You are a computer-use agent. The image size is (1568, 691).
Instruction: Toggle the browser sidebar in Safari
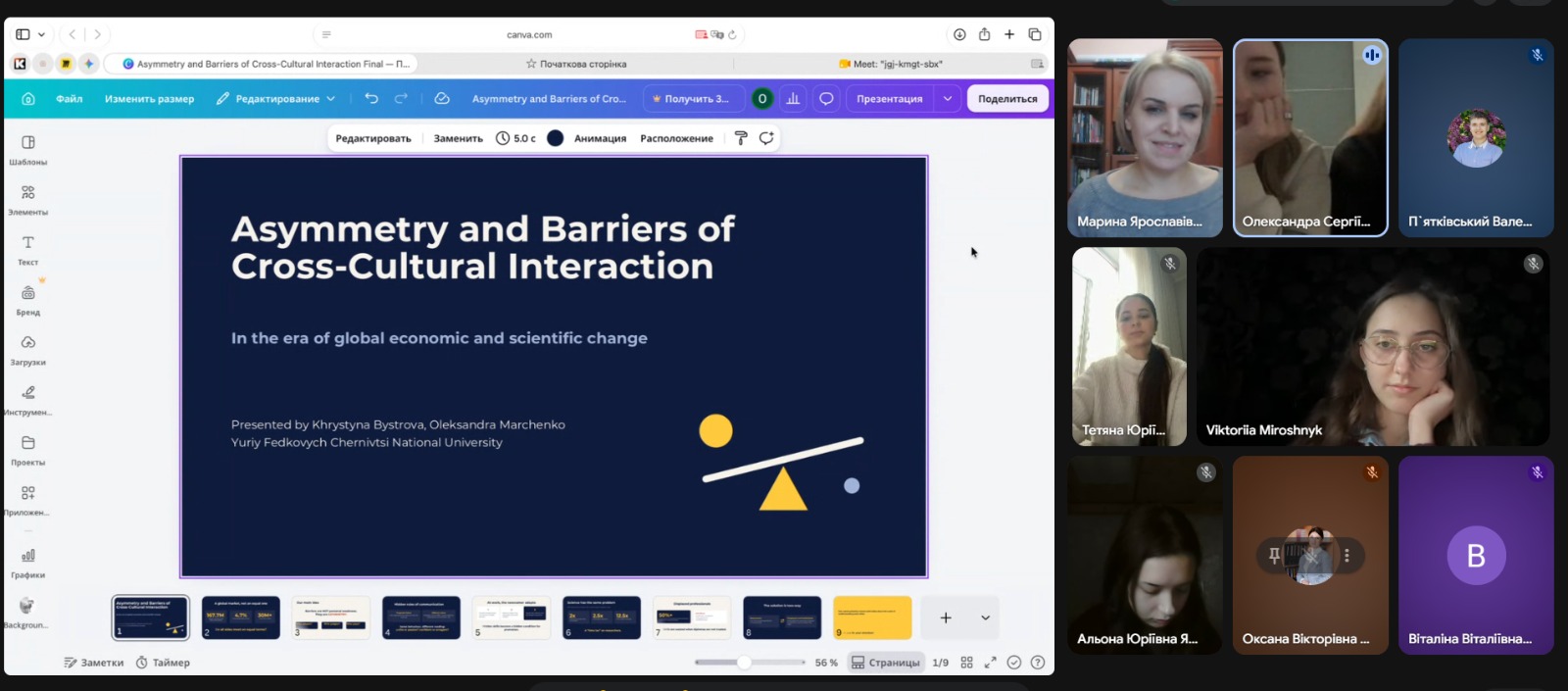23,34
